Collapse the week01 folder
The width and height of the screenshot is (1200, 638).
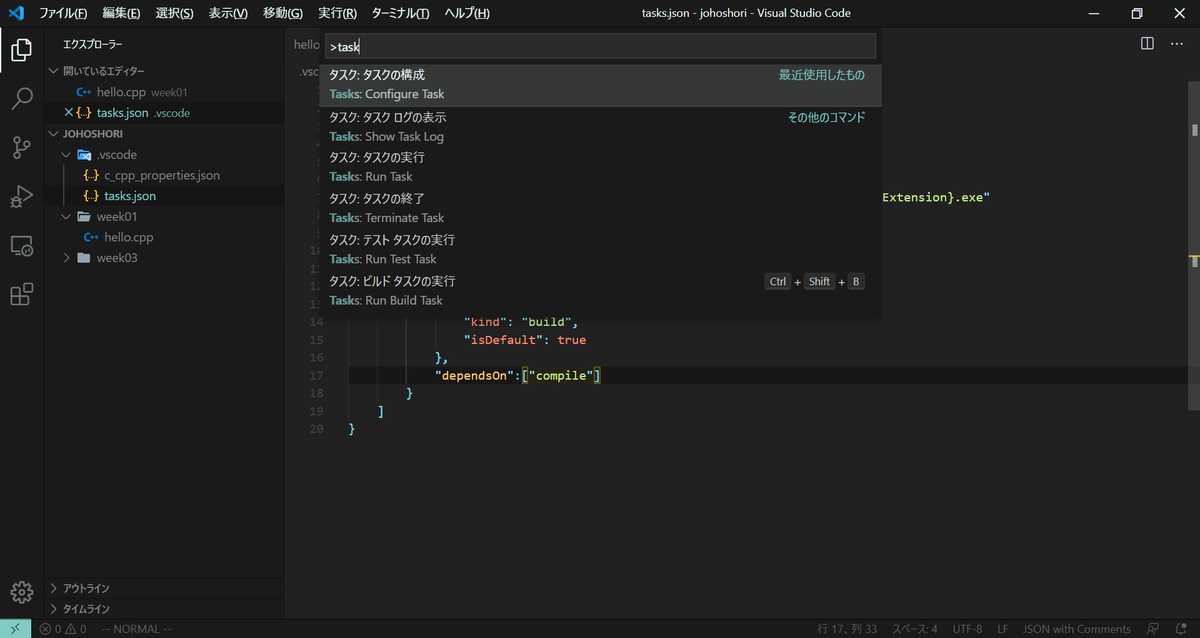tap(66, 217)
